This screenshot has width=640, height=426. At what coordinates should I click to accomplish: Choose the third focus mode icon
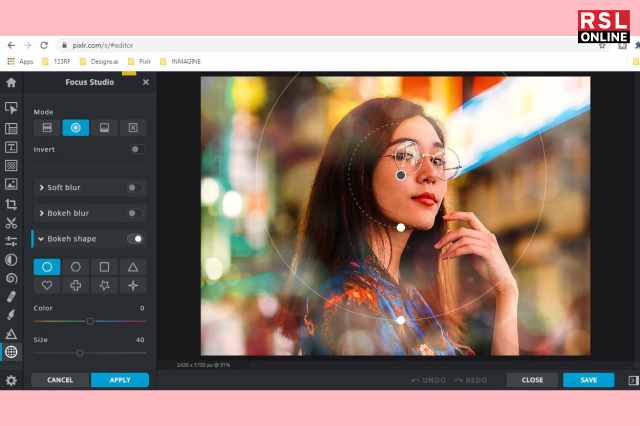(104, 128)
